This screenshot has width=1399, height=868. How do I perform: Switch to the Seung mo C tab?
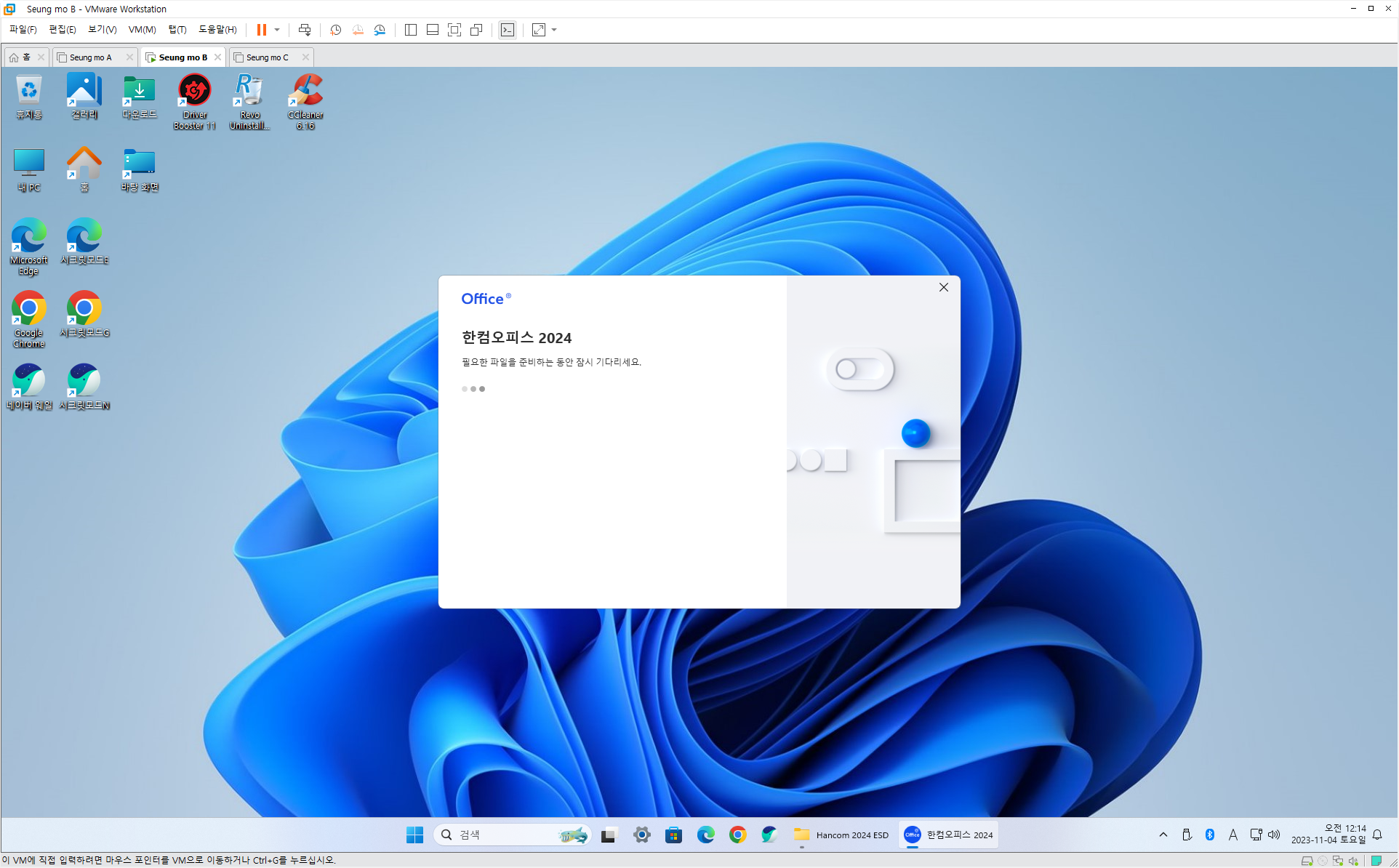pos(267,57)
